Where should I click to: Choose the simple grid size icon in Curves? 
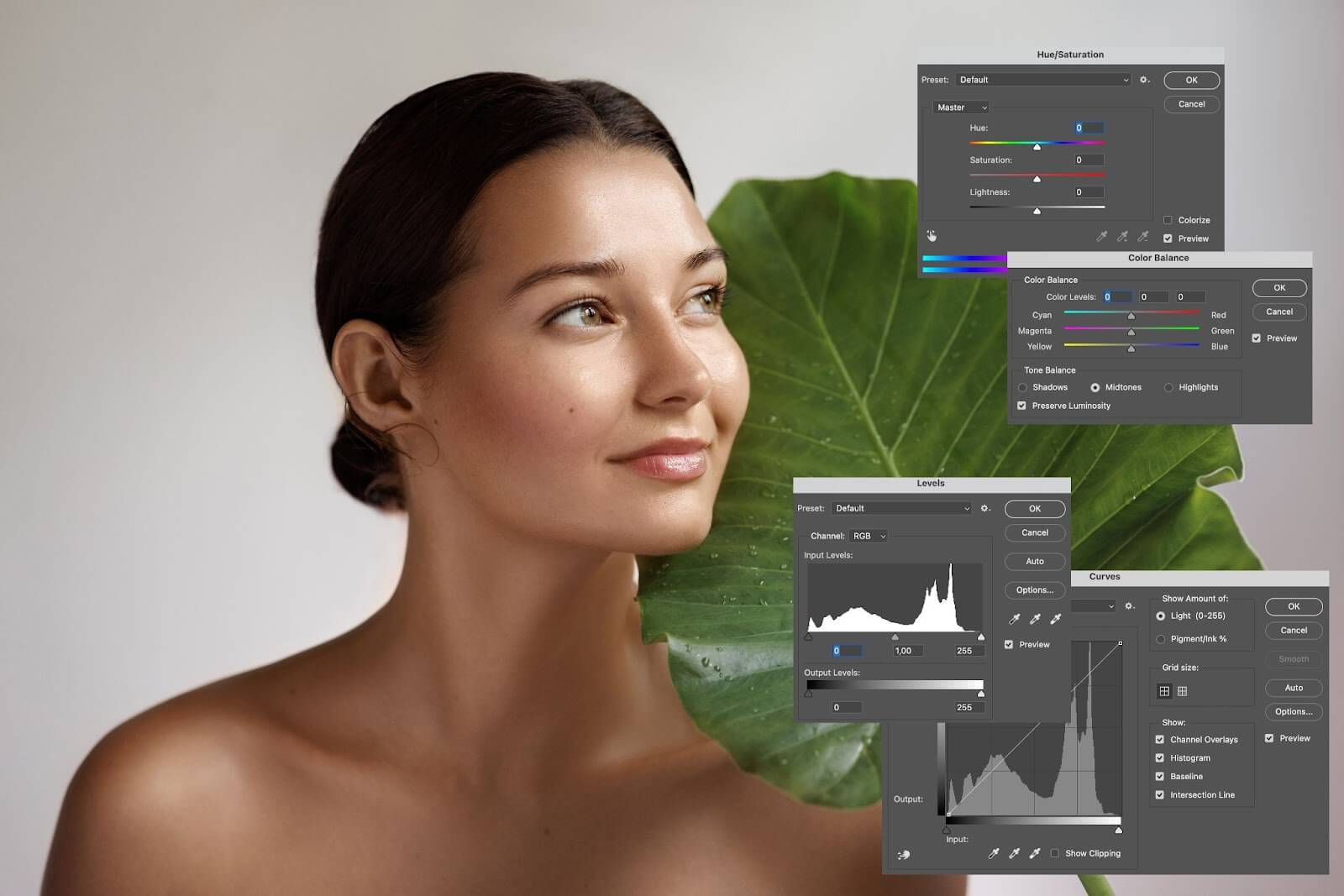coord(1164,691)
